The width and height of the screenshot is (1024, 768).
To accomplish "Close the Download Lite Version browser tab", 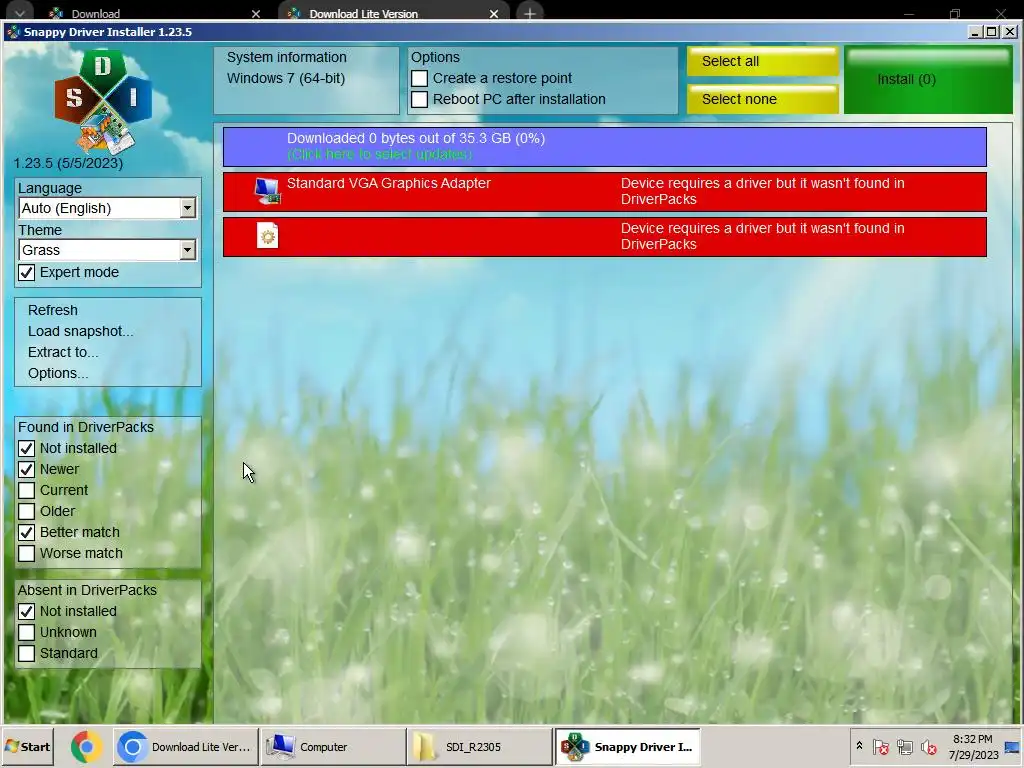I will [494, 14].
